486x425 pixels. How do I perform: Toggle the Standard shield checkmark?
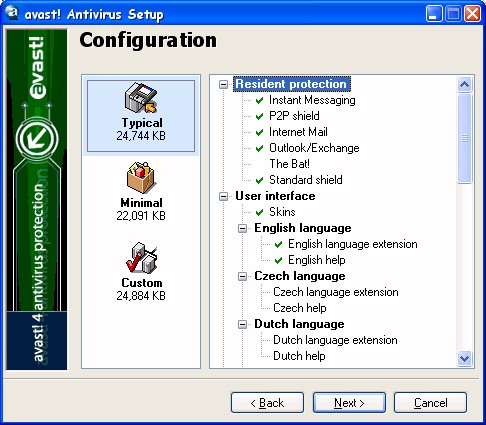[259, 180]
